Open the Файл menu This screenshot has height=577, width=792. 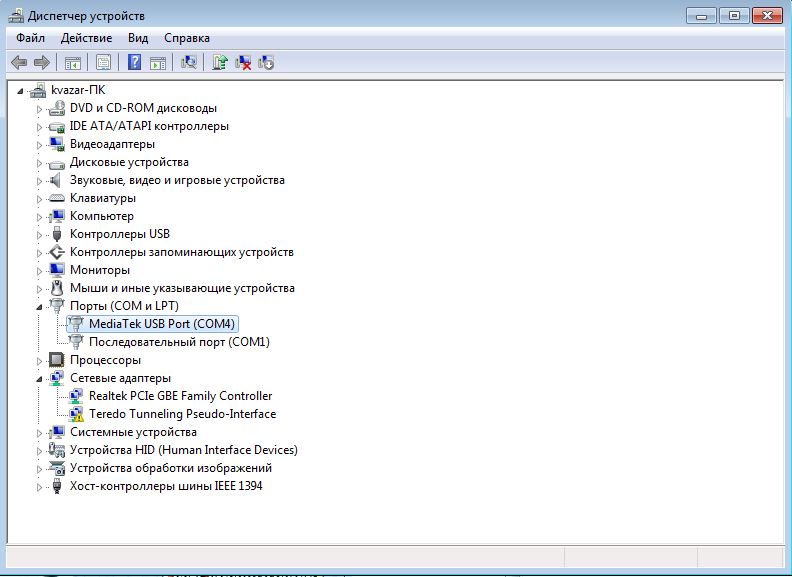30,38
